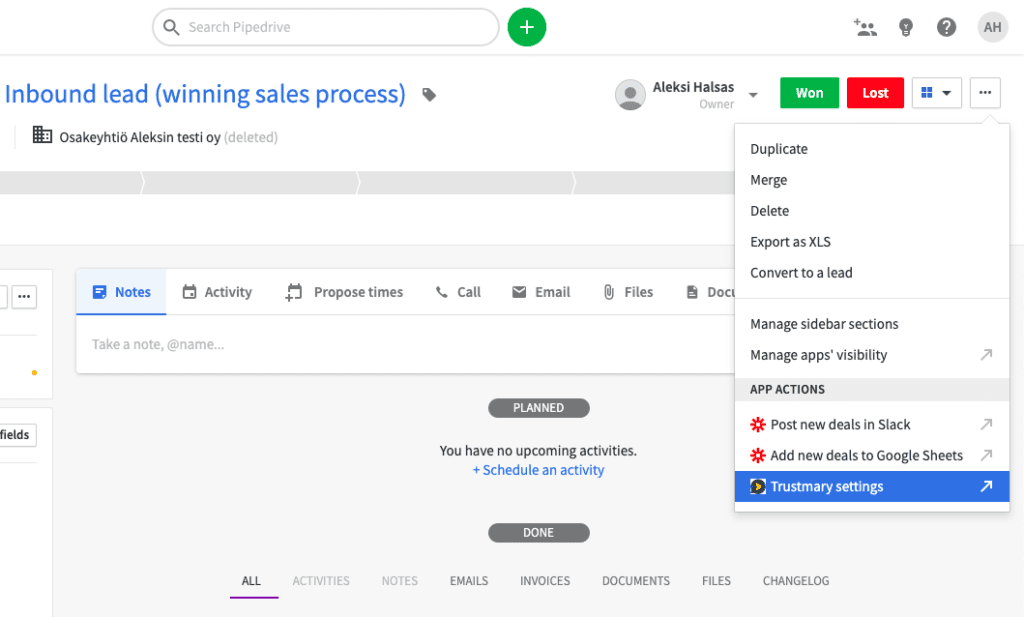Mark the deal as Lost
The image size is (1024, 617).
click(x=875, y=93)
